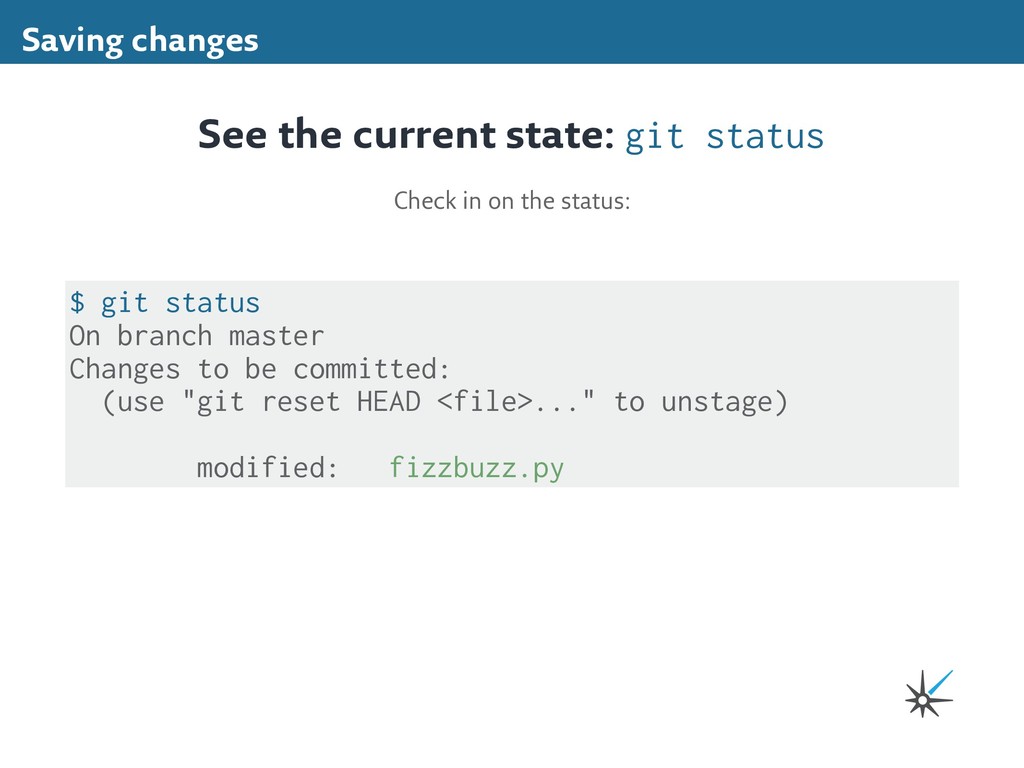Click the 'Check in on the status:' subtitle
Screen dimensions: 1024x768
[x=512, y=200]
